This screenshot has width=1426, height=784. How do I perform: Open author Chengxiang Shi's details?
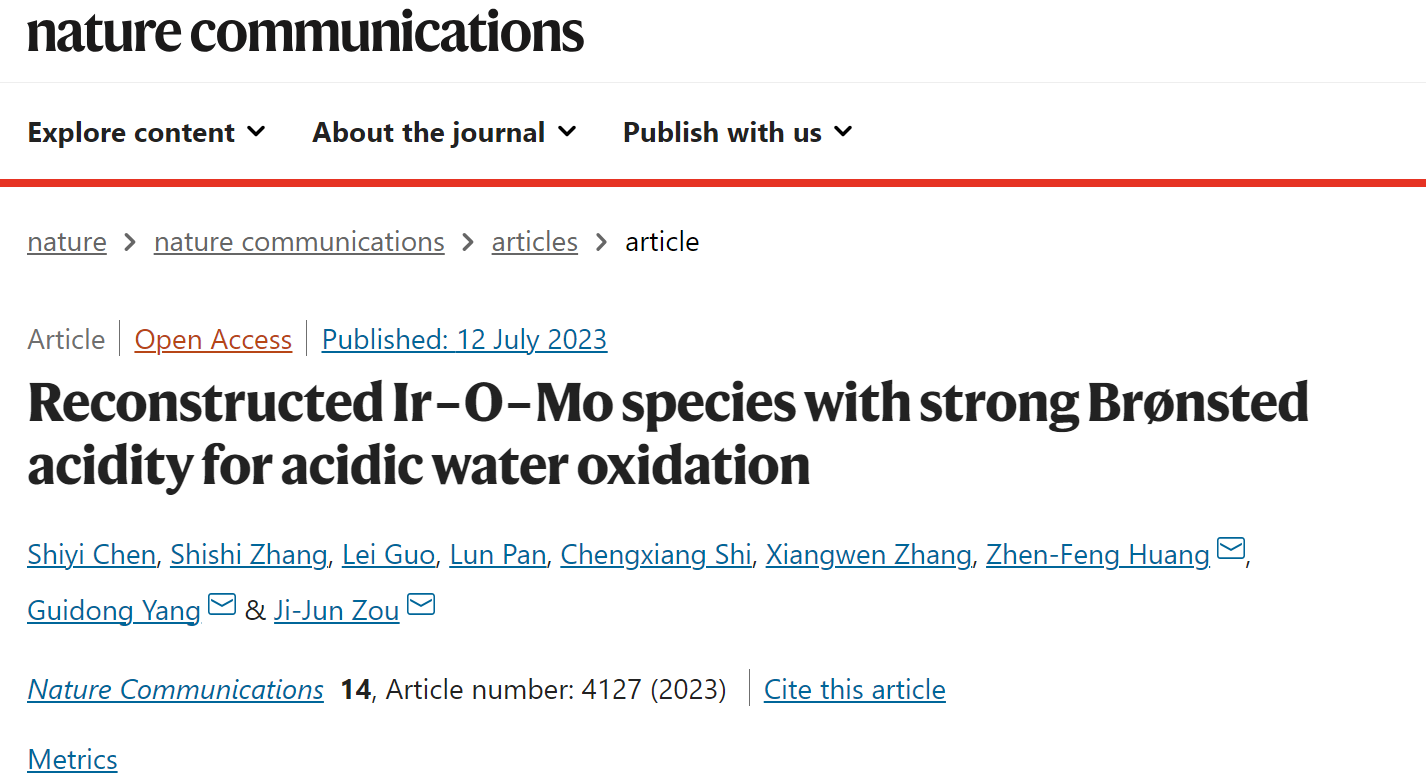[x=656, y=555]
